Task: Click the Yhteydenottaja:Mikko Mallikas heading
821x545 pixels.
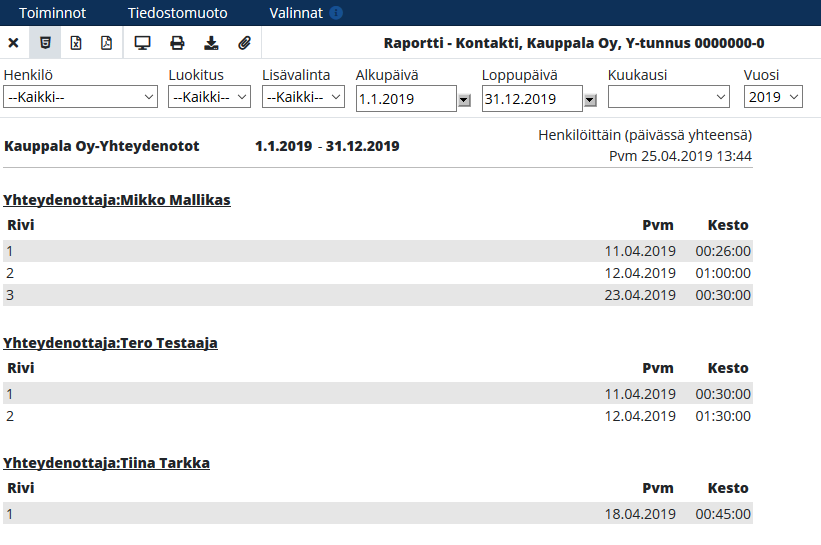Action: click(x=117, y=200)
